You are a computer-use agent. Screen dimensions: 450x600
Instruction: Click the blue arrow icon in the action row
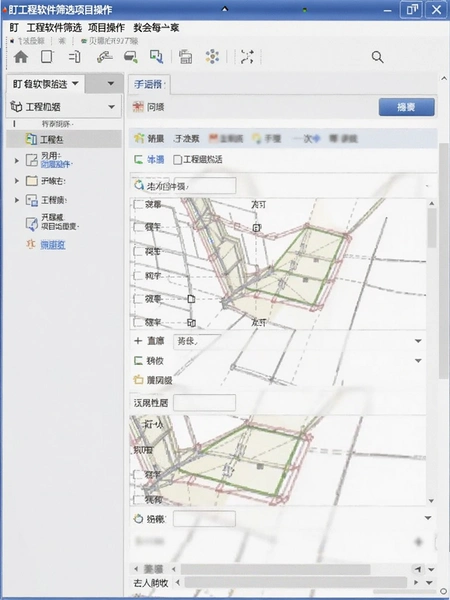(316, 138)
